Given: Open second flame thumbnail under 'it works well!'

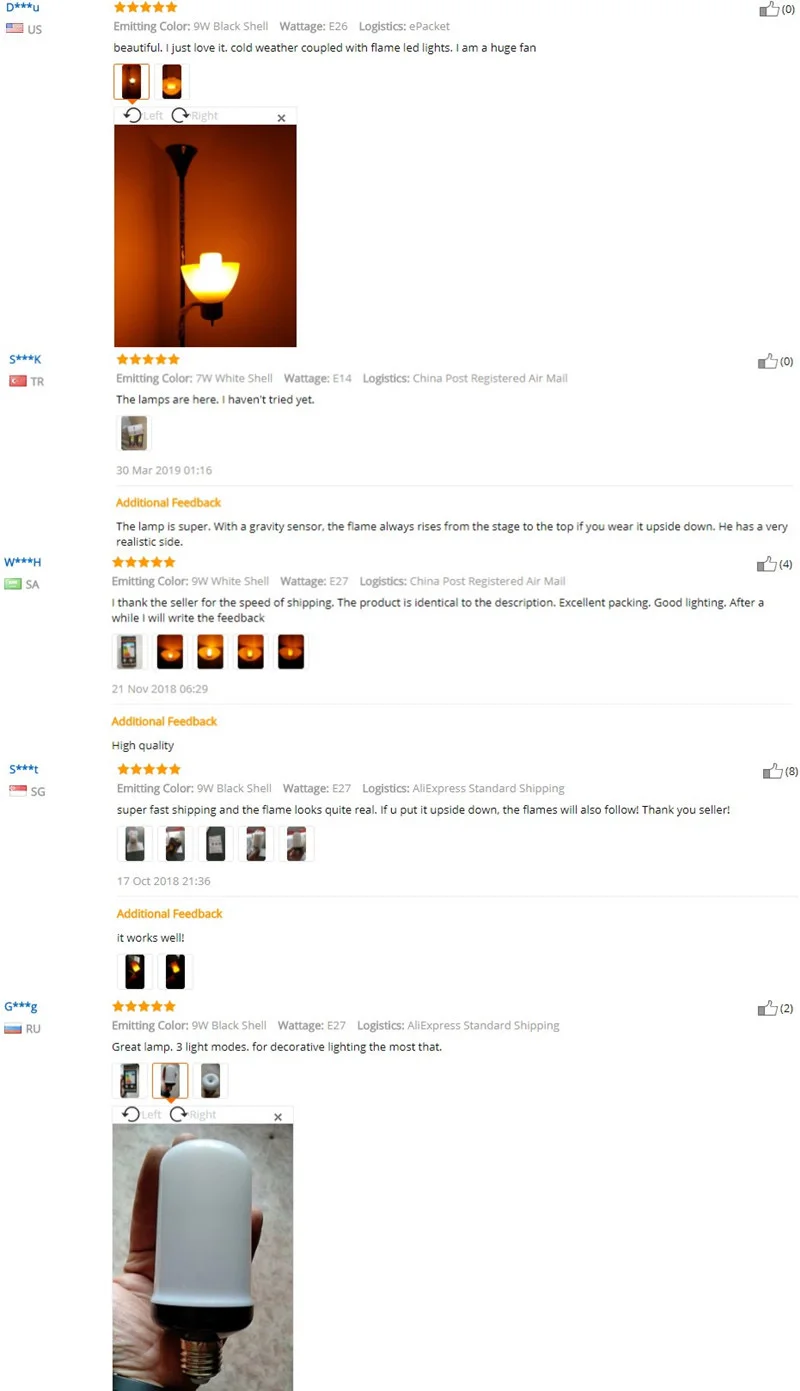Looking at the screenshot, I should point(175,971).
